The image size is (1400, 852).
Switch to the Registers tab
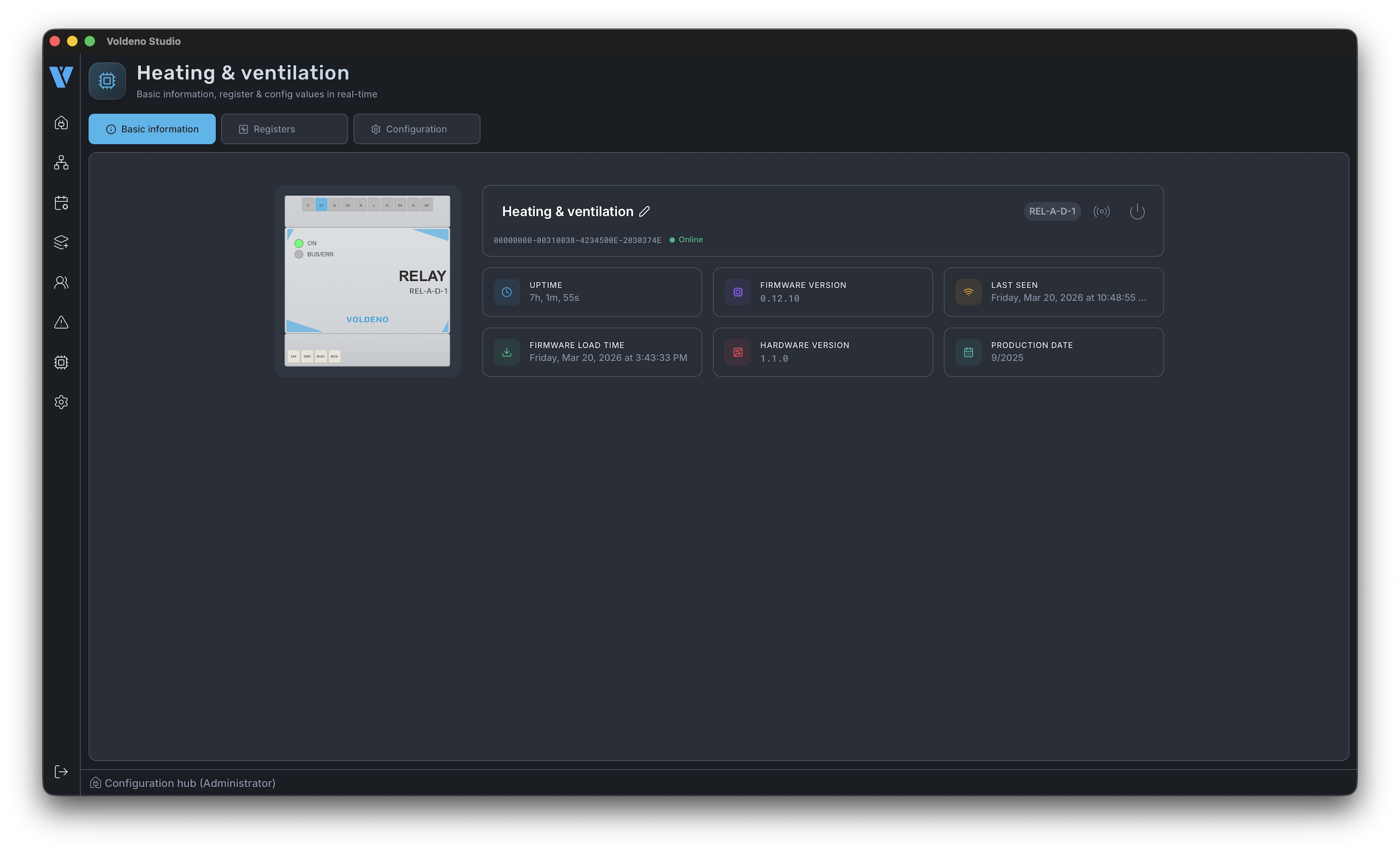click(x=284, y=128)
